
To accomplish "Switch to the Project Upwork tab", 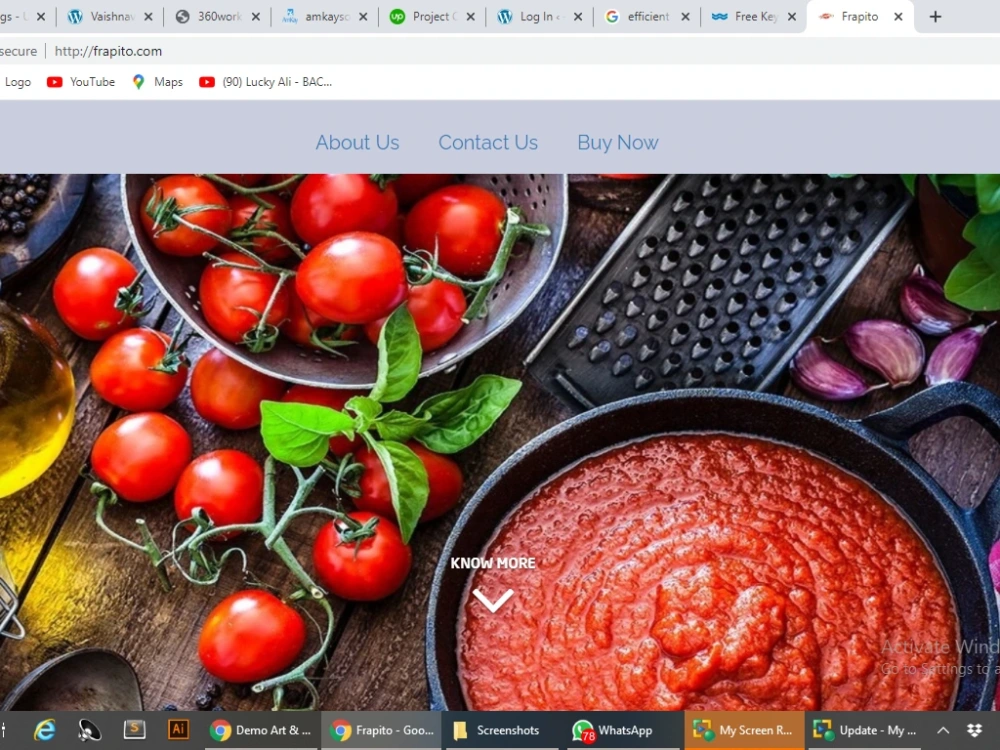I will (431, 17).
